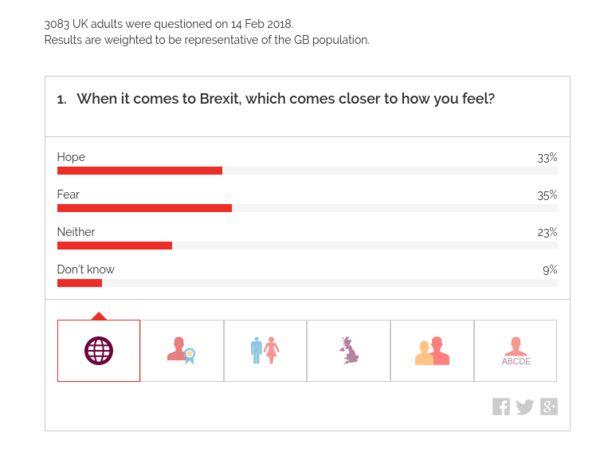This screenshot has height=464, width=600.
Task: Click the Don't know answer label
Action: pyautogui.click(x=86, y=269)
